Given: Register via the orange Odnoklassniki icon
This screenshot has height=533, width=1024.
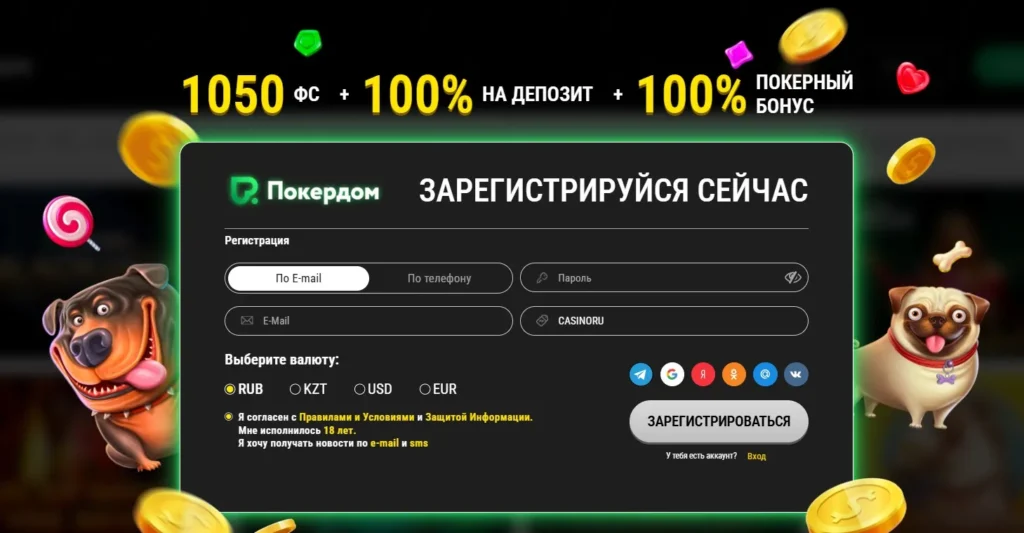Looking at the screenshot, I should pos(734,374).
